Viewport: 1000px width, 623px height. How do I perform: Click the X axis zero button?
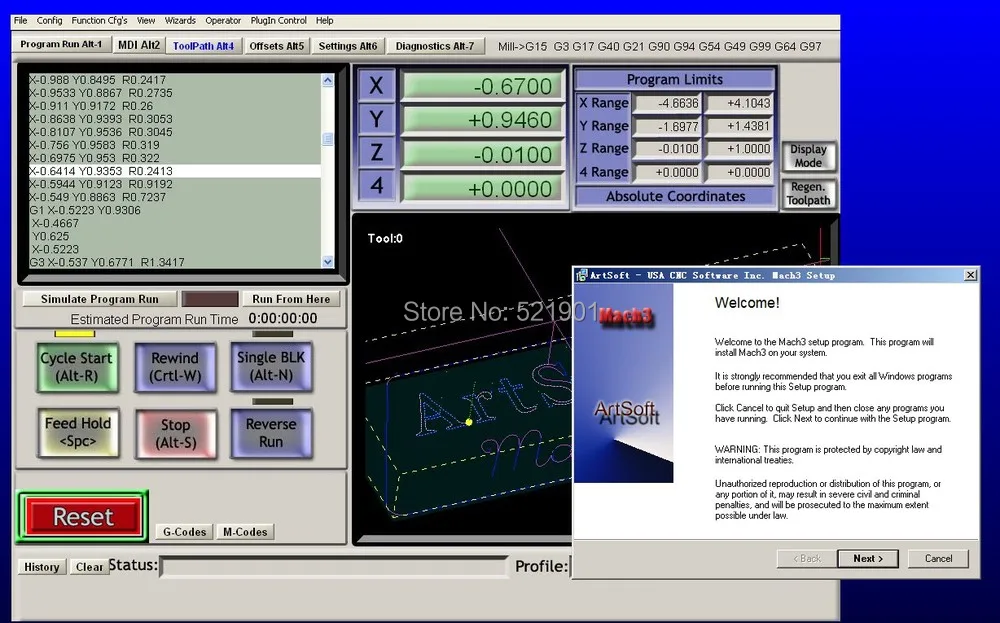coord(376,85)
